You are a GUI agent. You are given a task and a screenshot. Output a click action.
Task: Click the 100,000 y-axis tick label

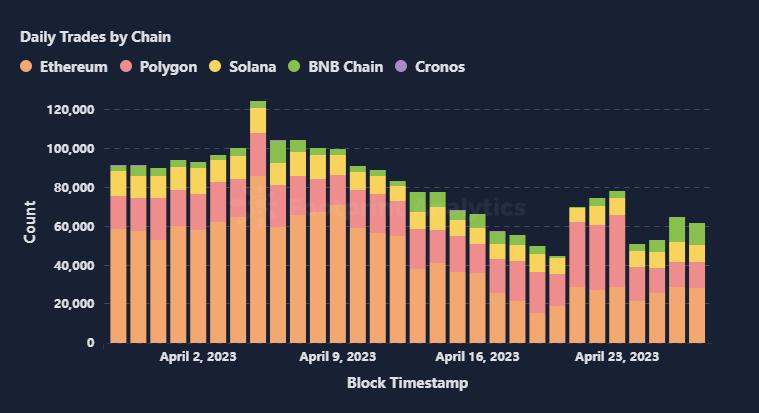(x=71, y=149)
